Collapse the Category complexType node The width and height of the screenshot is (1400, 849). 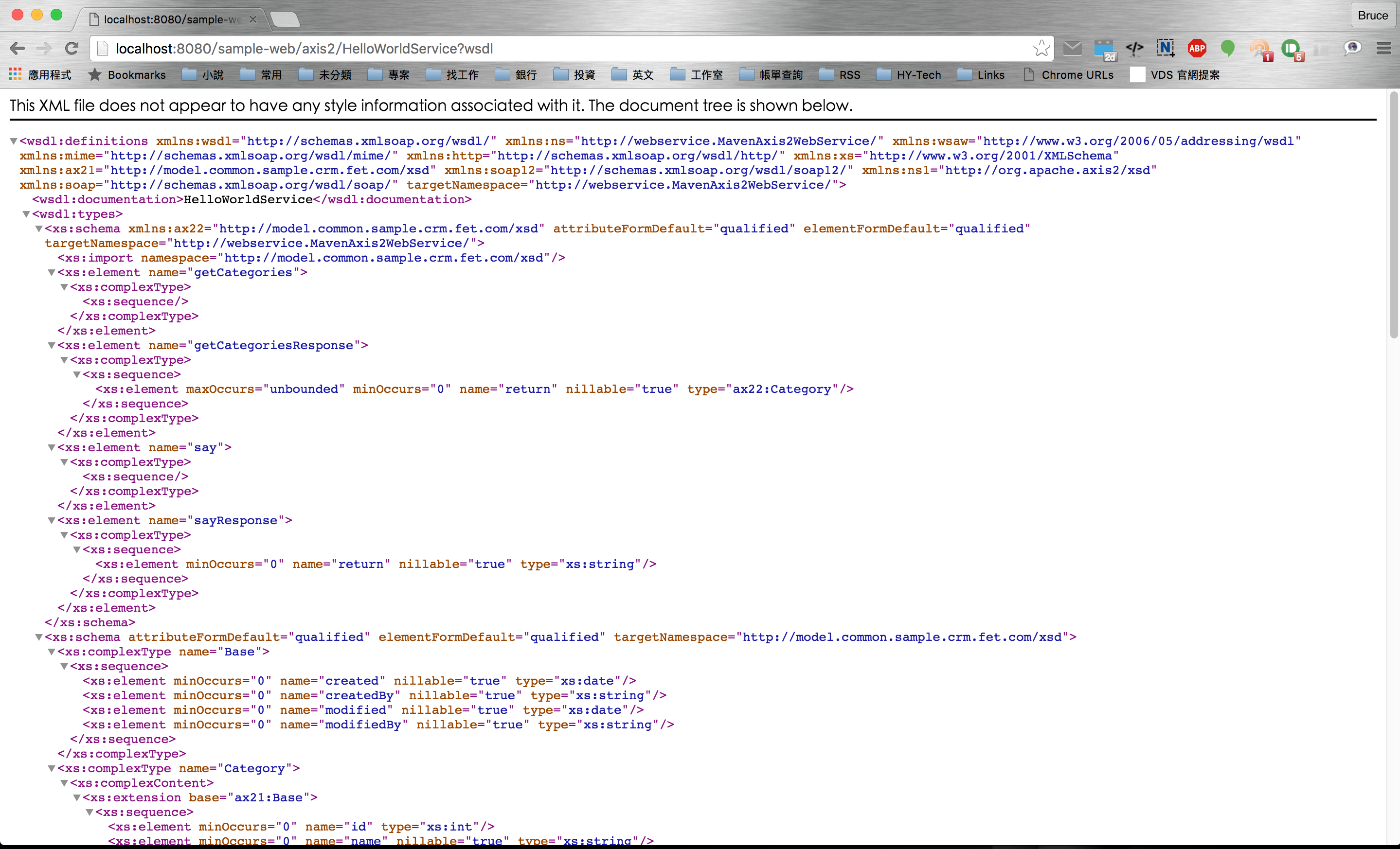click(51, 768)
